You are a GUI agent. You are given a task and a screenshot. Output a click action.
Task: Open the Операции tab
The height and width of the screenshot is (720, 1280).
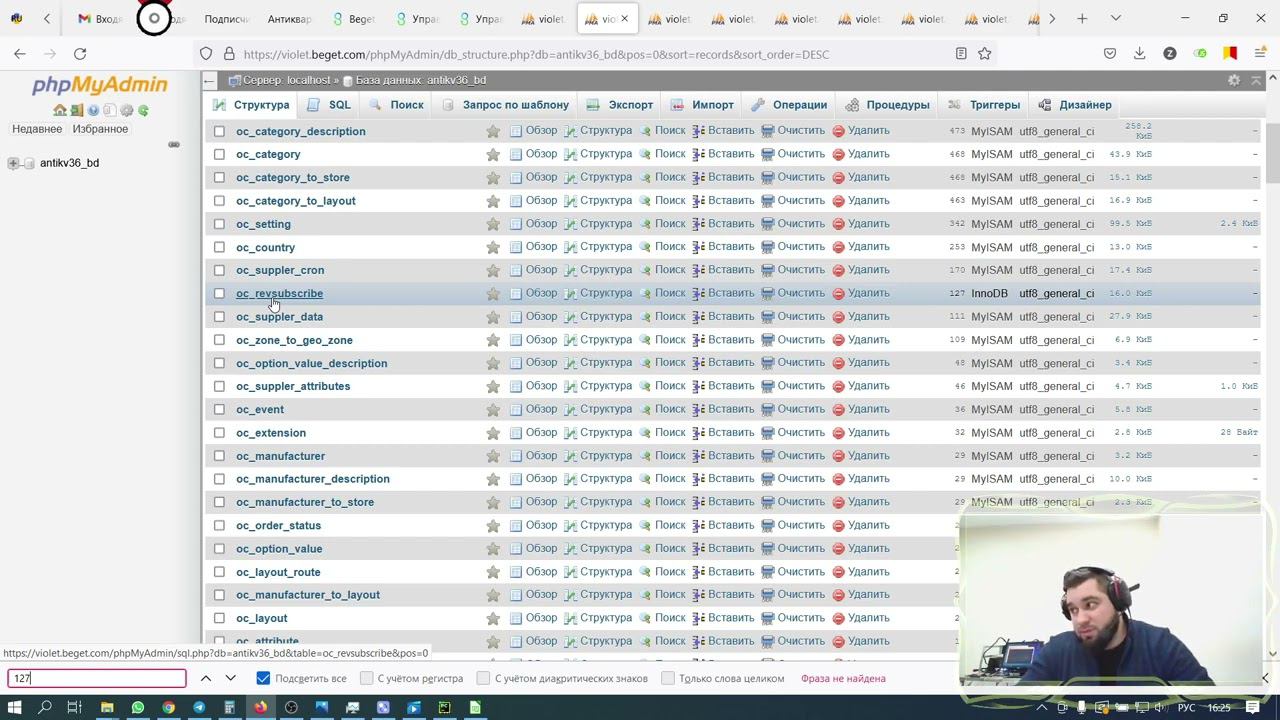(789, 104)
